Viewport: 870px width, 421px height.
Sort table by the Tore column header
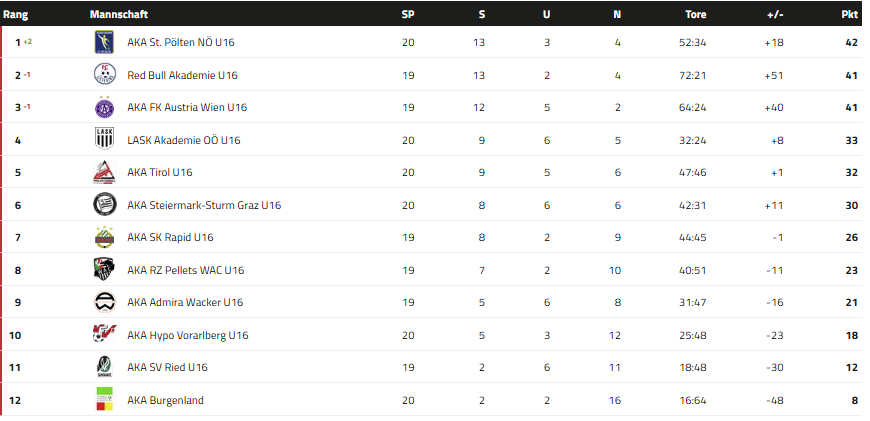[x=695, y=15]
